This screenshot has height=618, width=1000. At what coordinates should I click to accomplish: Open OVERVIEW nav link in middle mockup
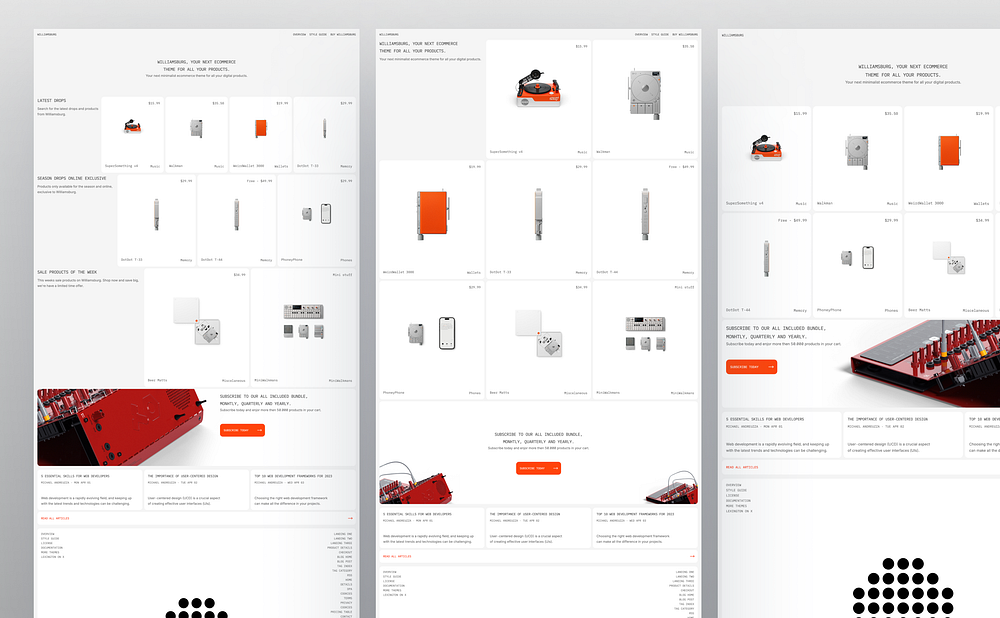pos(641,34)
